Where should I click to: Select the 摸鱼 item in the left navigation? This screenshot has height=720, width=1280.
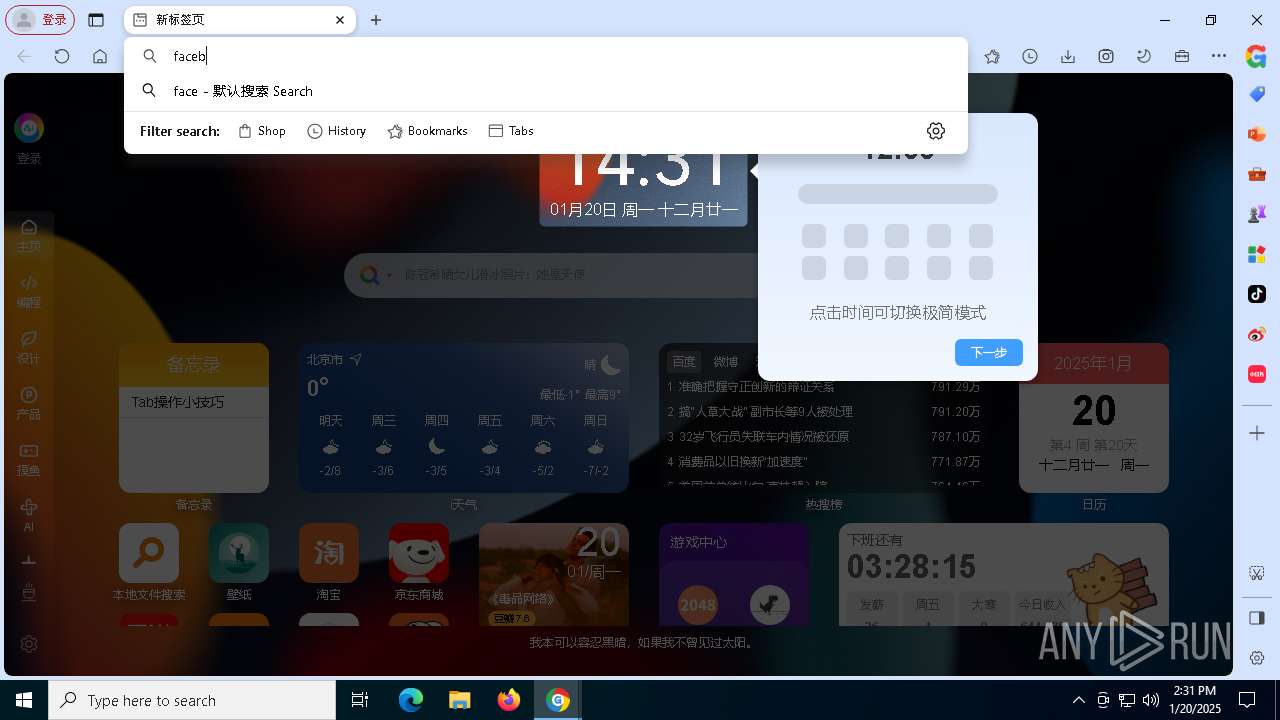click(x=29, y=460)
